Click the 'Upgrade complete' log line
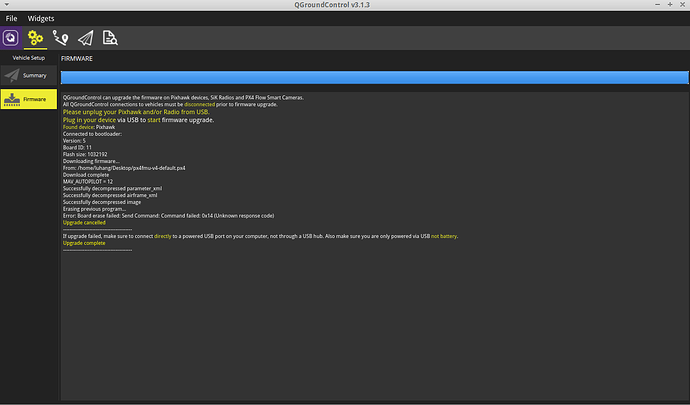The height and width of the screenshot is (405, 690). 84,243
